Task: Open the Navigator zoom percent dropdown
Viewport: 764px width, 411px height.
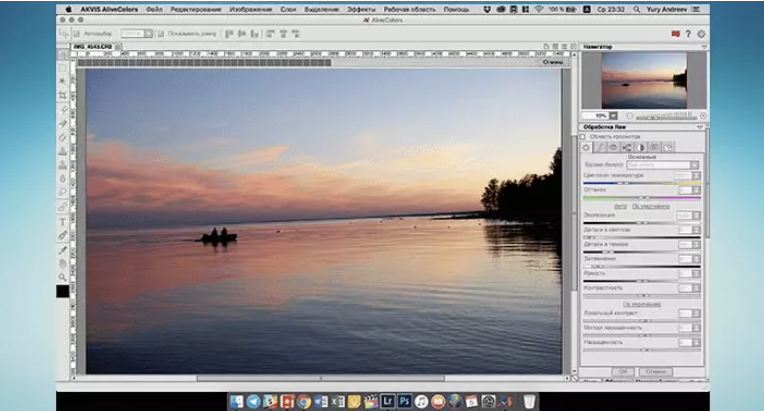Action: pos(613,116)
